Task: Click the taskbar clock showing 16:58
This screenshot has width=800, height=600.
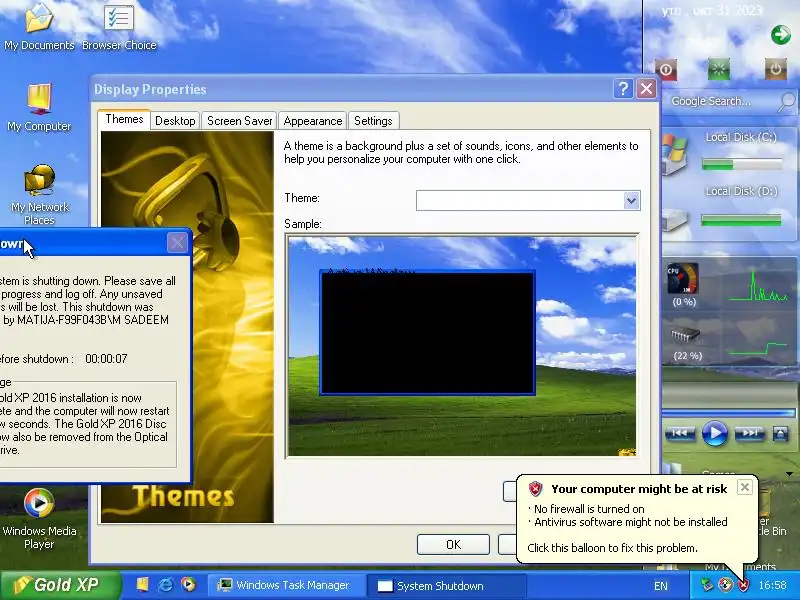Action: [772, 585]
